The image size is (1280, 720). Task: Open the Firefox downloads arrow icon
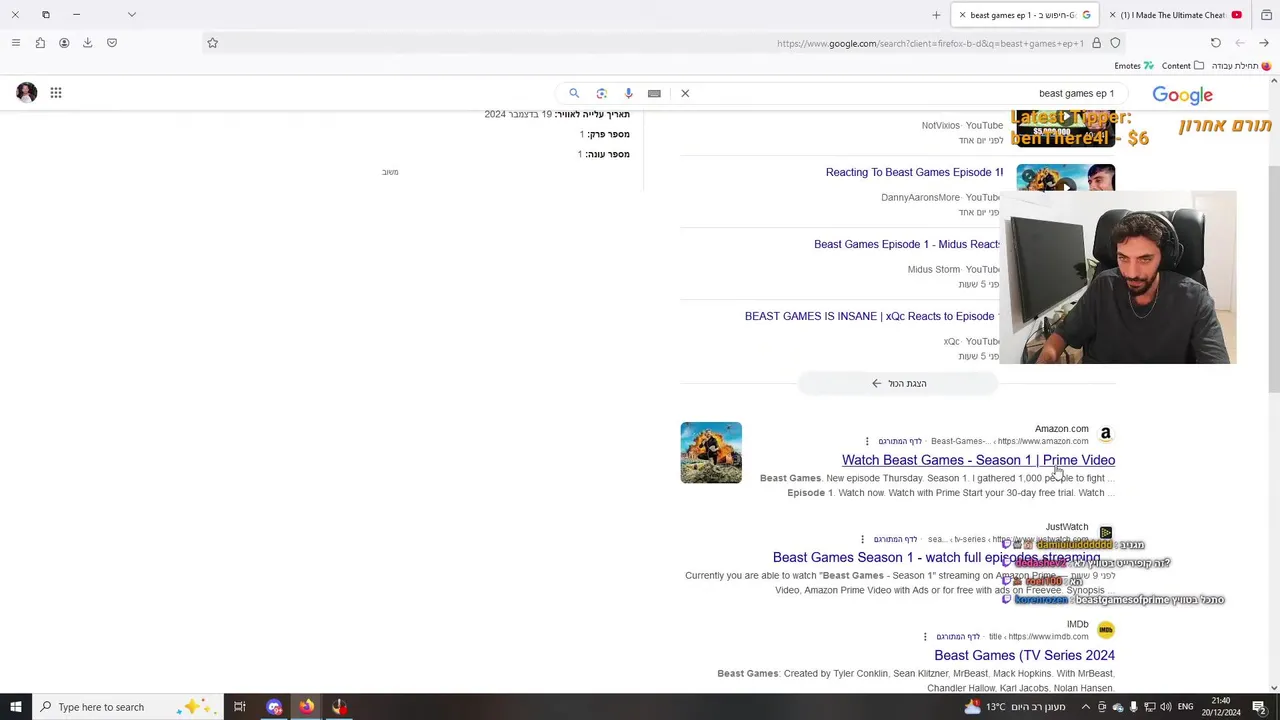coord(87,43)
